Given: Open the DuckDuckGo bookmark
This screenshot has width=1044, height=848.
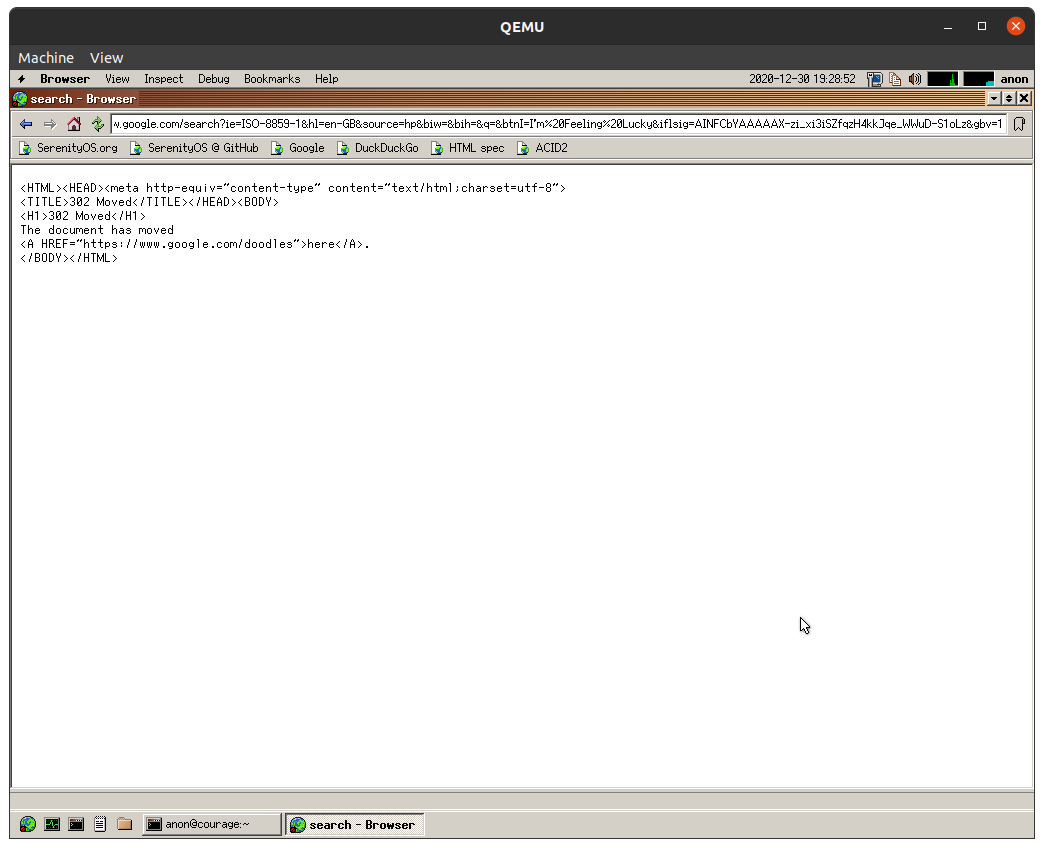Looking at the screenshot, I should 378,147.
